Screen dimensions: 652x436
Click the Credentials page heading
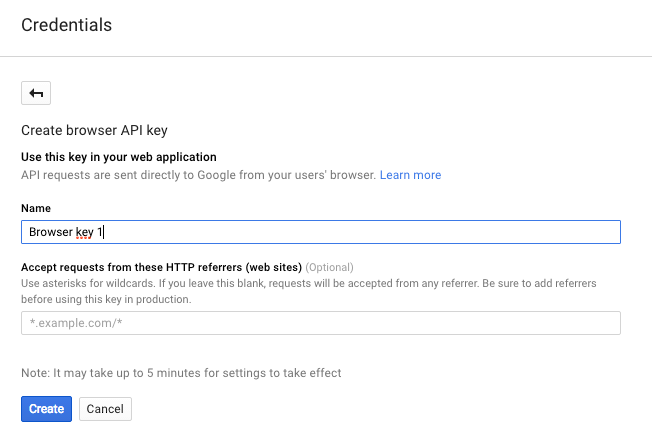pos(67,25)
